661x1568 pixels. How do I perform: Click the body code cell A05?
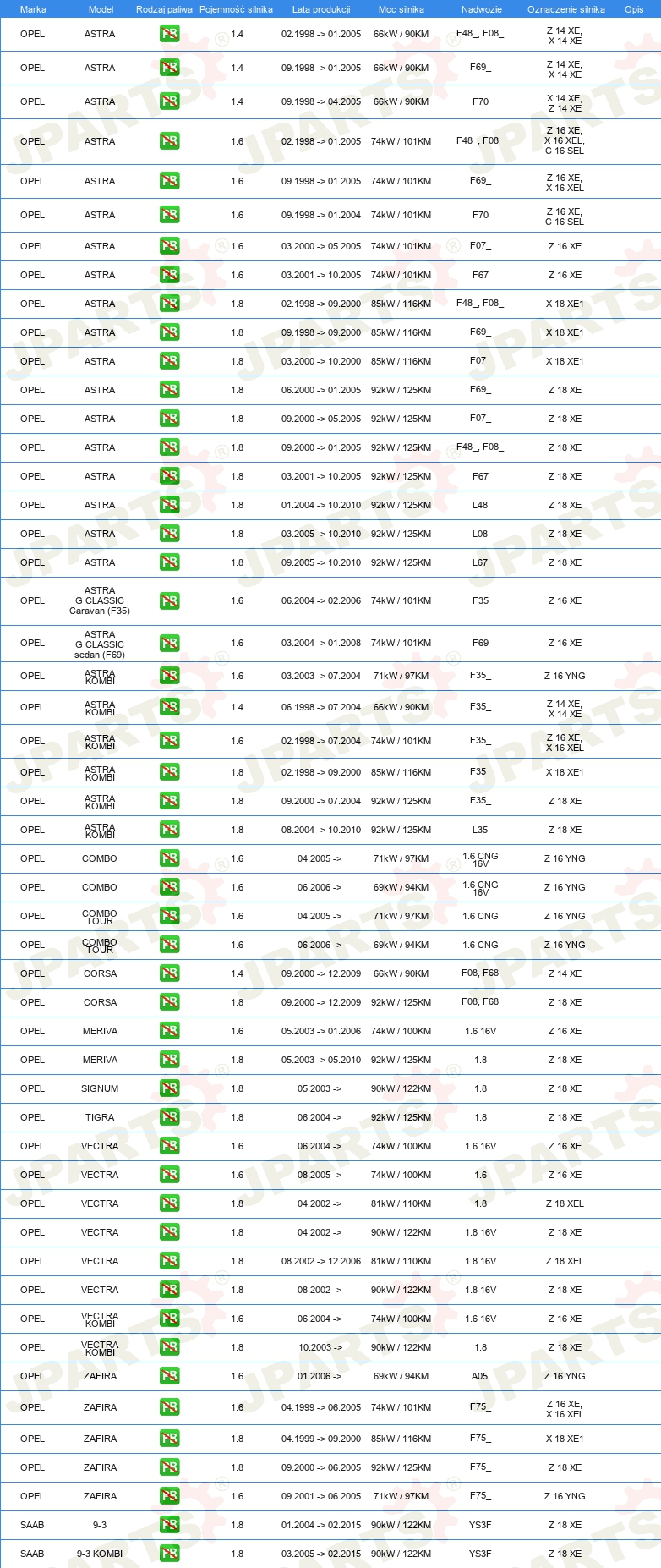click(x=479, y=1376)
